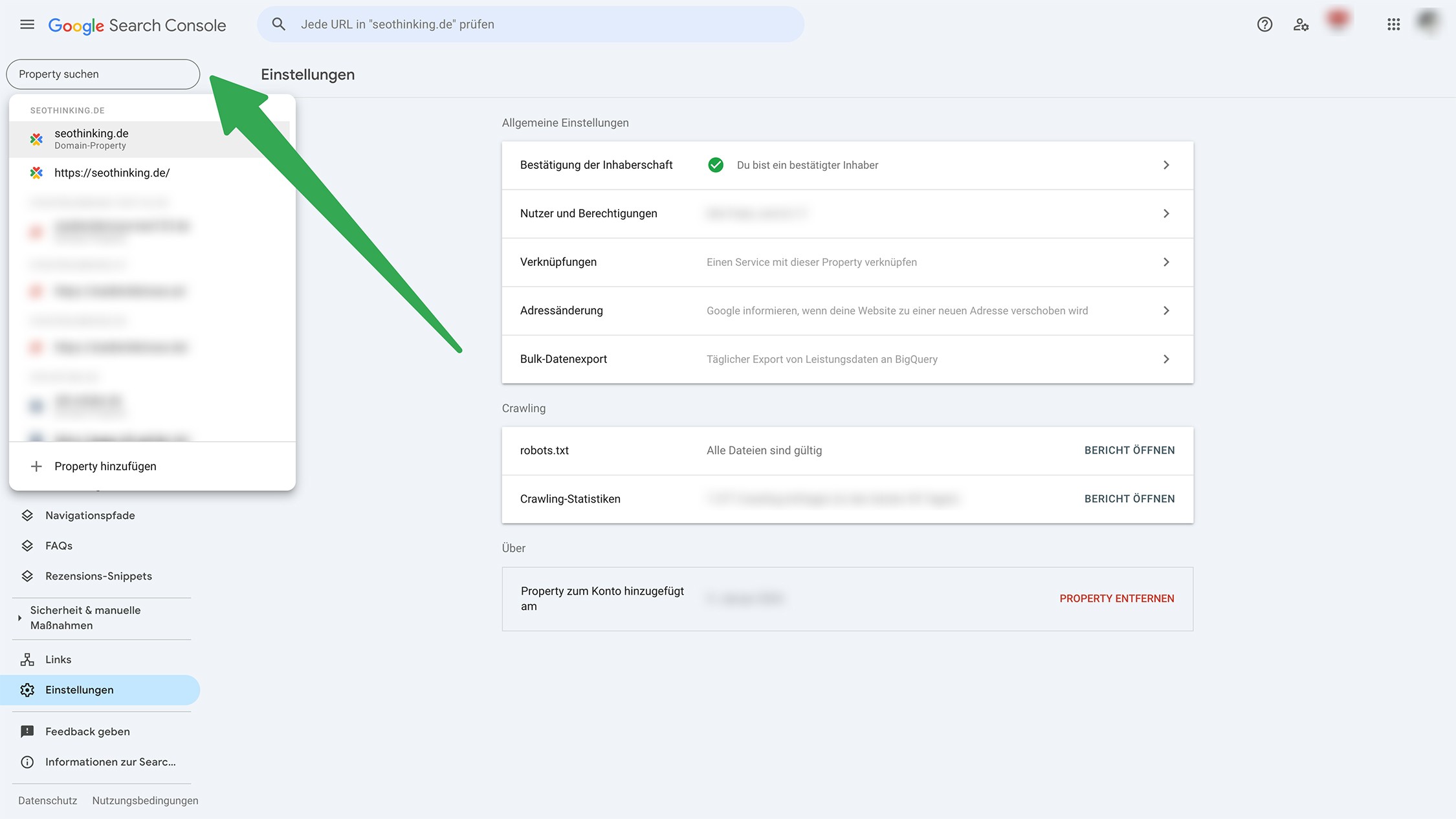Click the Links network icon
1456x819 pixels.
27,659
